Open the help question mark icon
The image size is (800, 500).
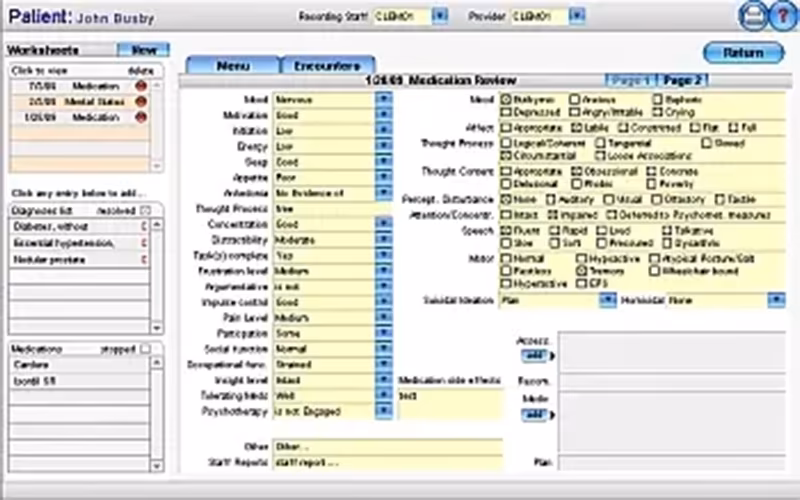click(783, 16)
